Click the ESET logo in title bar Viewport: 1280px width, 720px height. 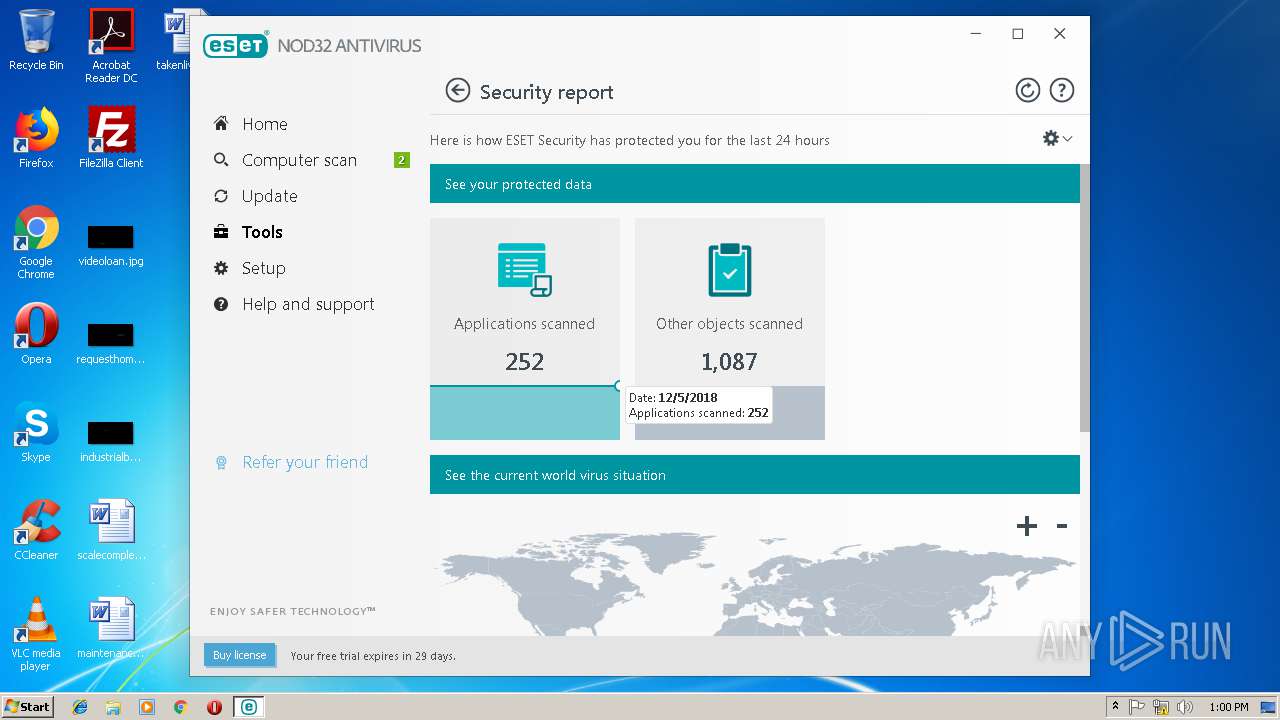(236, 45)
